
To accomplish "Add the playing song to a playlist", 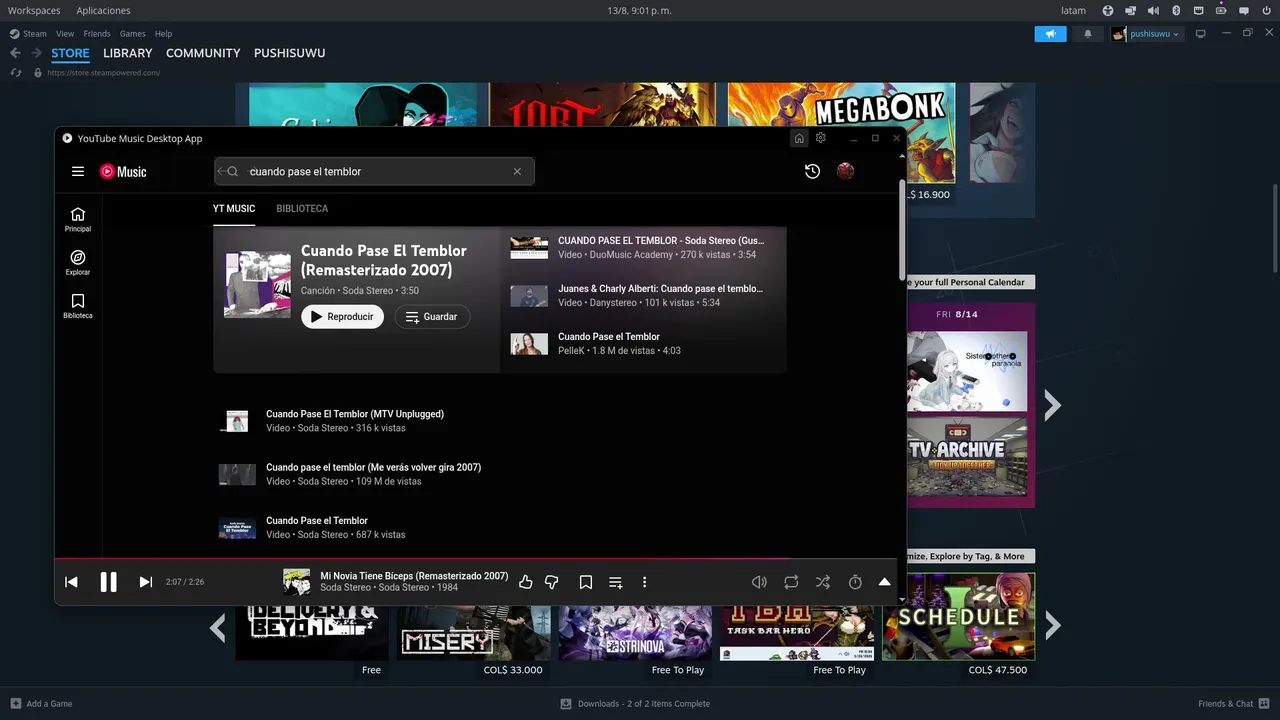I will coord(615,582).
